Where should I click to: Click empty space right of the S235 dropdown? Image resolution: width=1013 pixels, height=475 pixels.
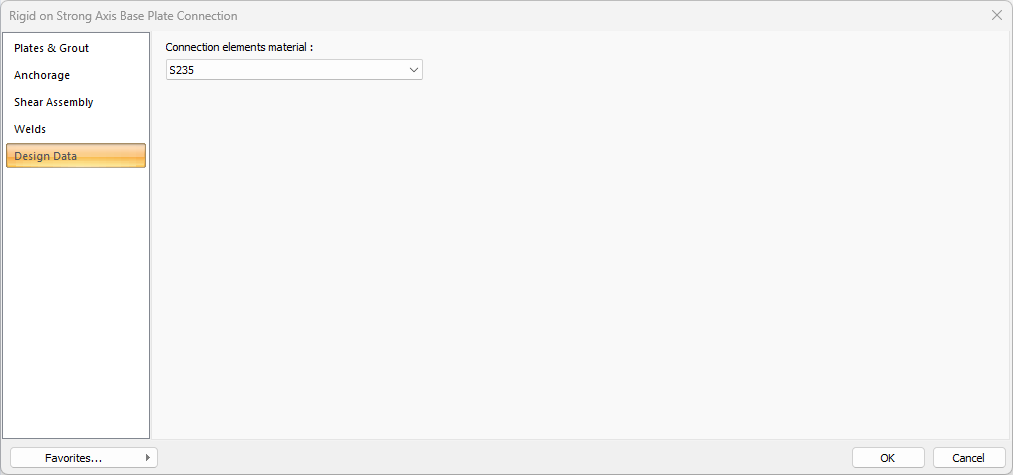point(700,70)
